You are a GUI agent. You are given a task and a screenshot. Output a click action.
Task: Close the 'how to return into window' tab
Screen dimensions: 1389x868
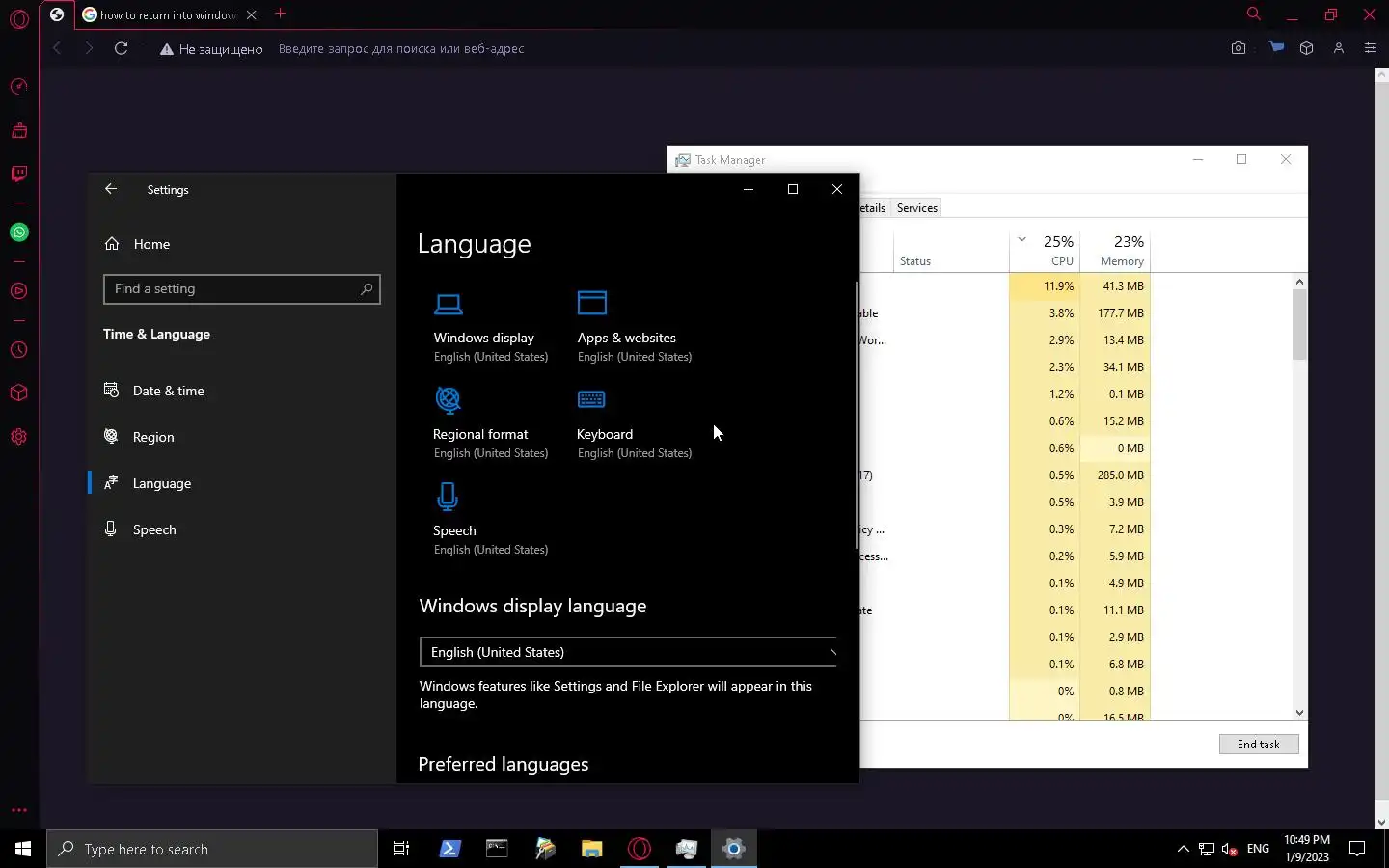252,14
